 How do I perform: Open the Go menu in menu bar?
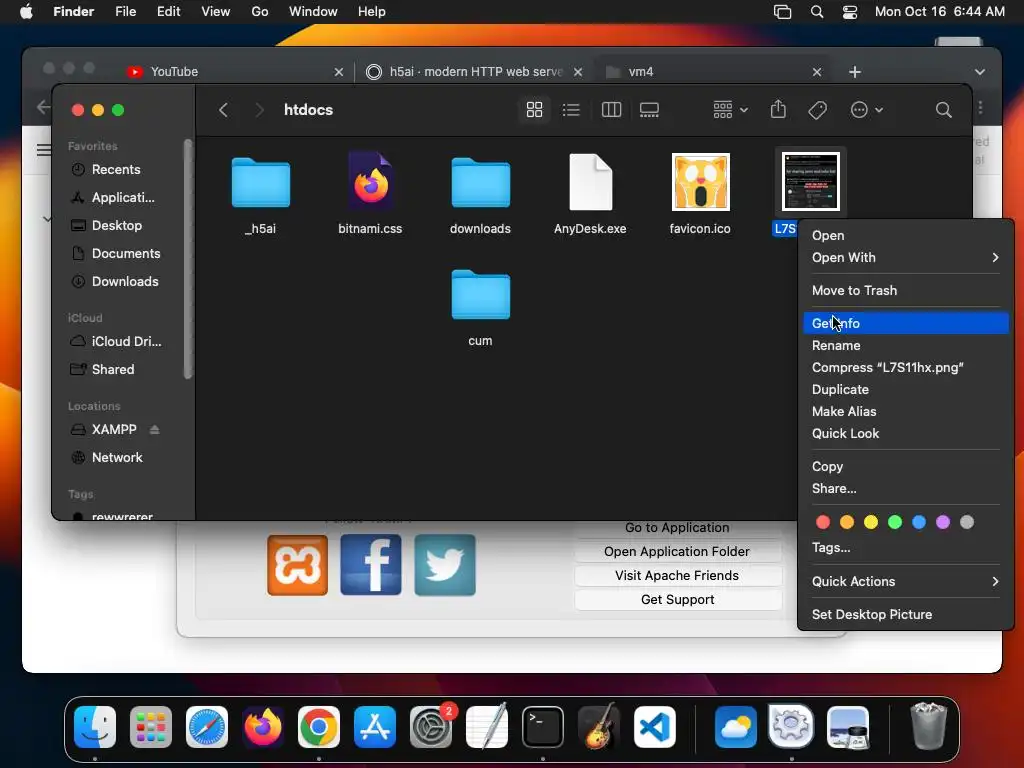coord(260,12)
